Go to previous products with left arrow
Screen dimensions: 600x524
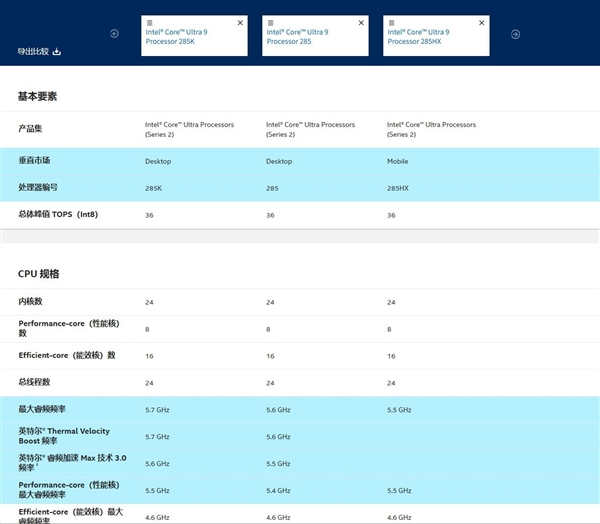pyautogui.click(x=114, y=34)
